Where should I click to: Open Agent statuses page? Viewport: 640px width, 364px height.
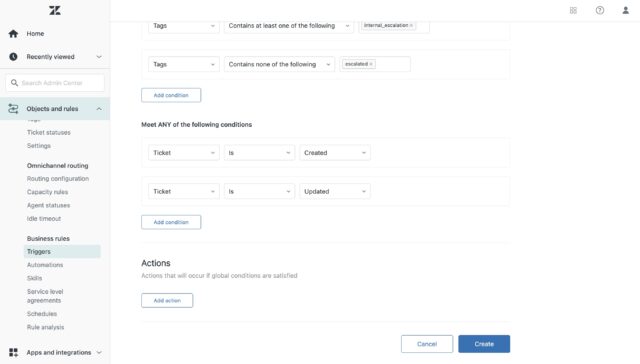(48, 205)
